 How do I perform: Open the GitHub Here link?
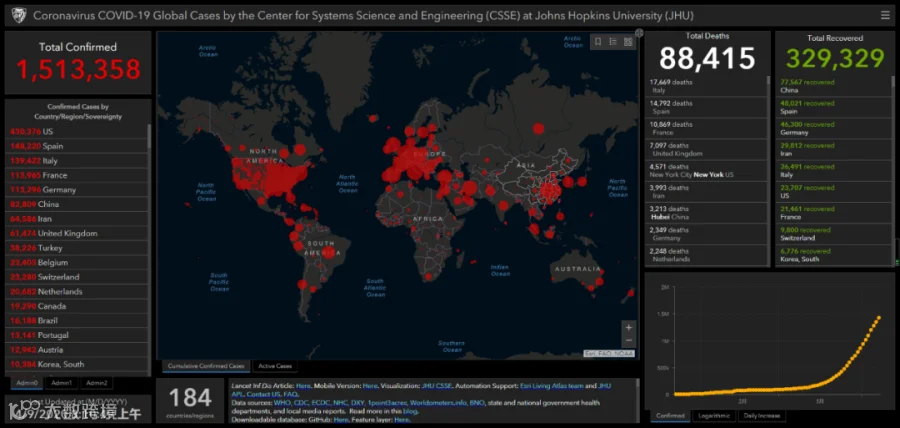(x=341, y=420)
